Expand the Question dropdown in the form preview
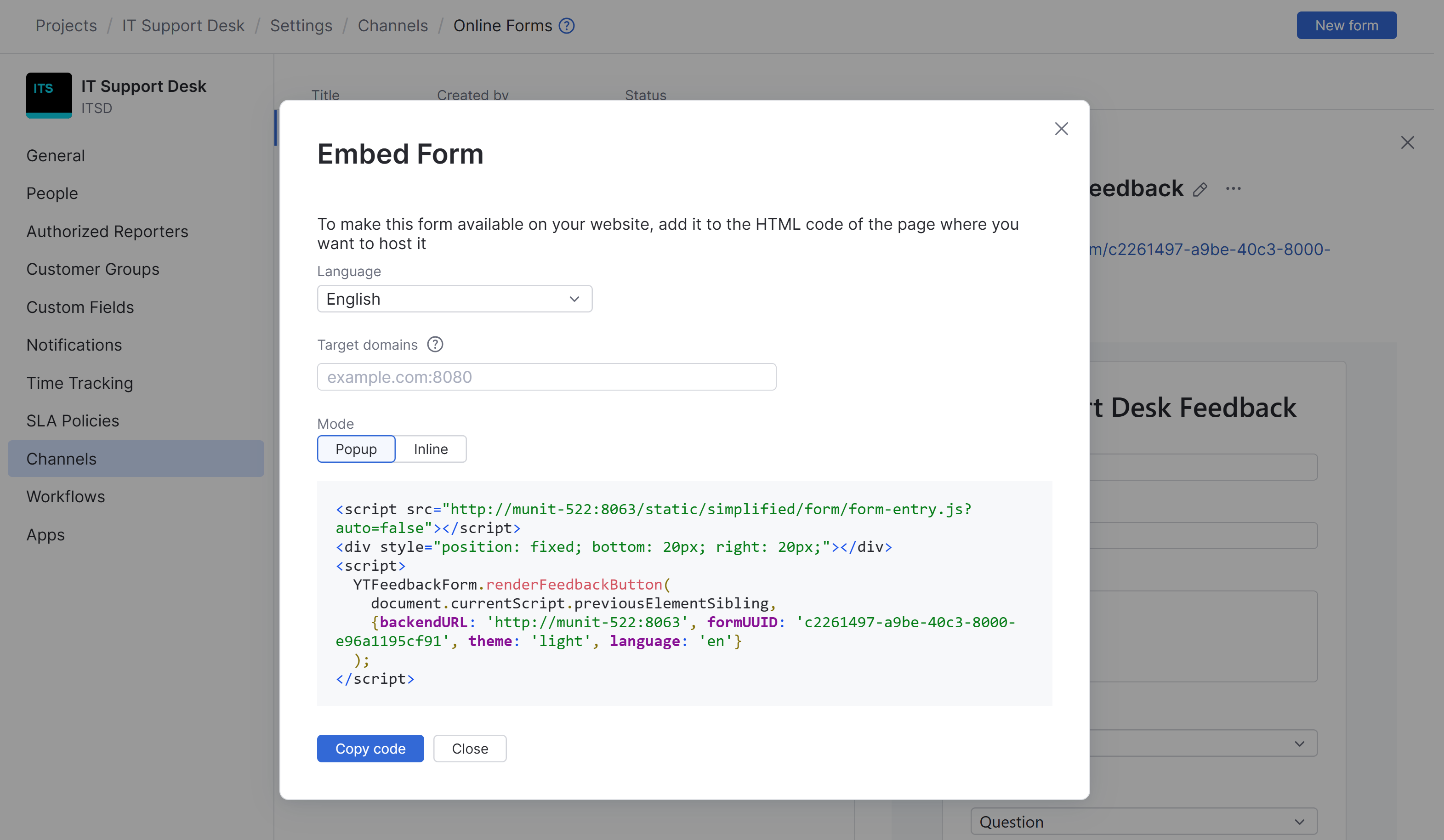Image resolution: width=1444 pixels, height=840 pixels. pyautogui.click(x=1144, y=822)
